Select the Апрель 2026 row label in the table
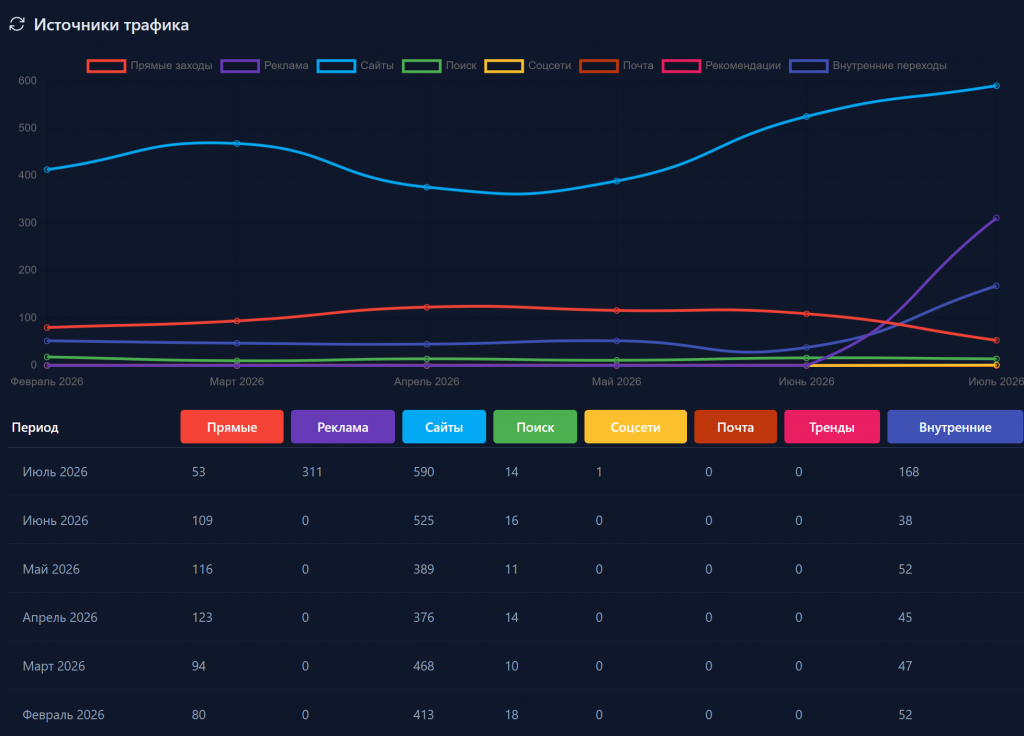Image resolution: width=1024 pixels, height=736 pixels. coord(60,618)
